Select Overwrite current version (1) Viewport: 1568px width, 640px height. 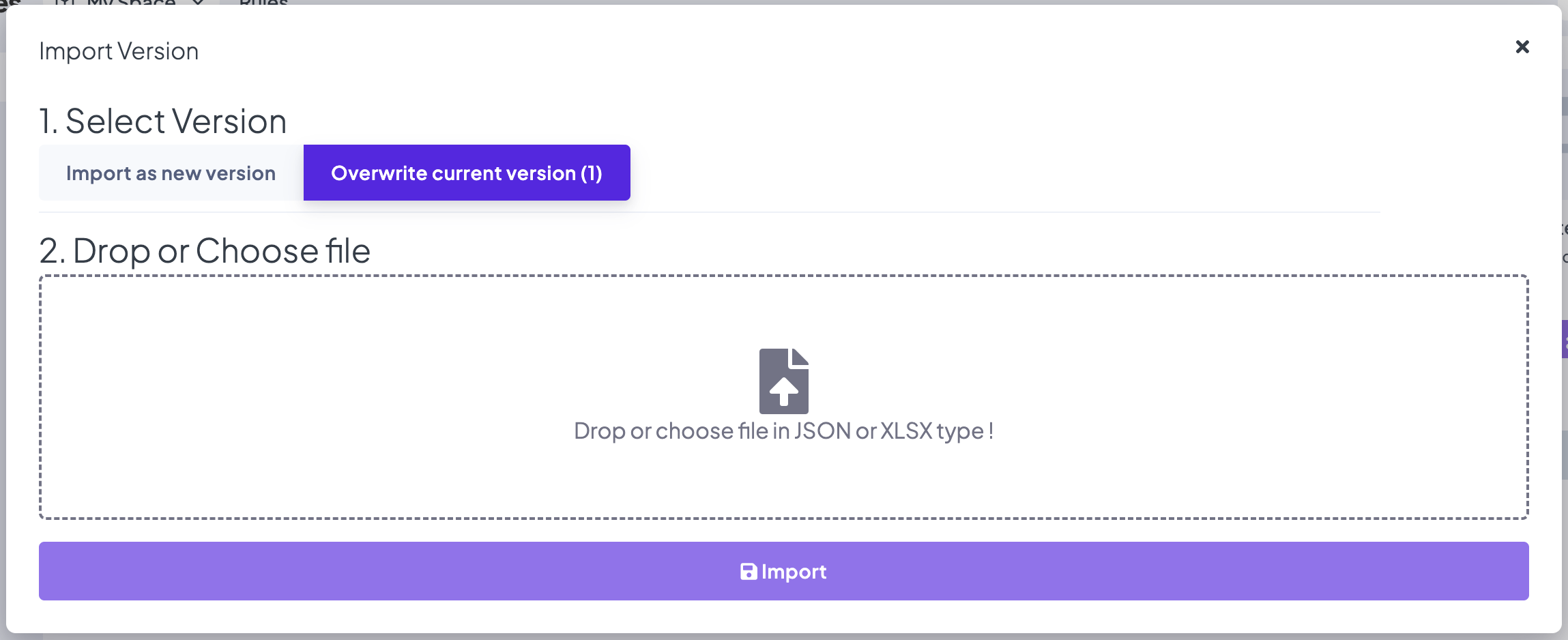(x=466, y=173)
